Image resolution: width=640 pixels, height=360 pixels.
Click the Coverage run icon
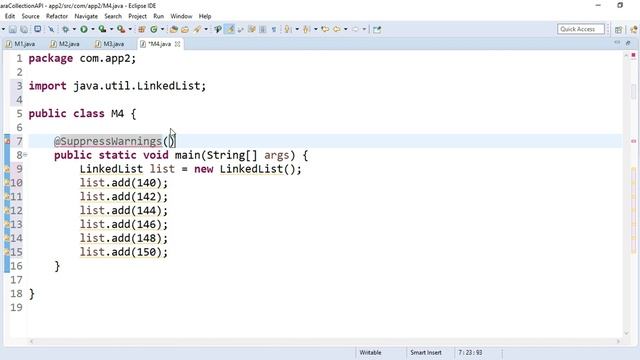click(102, 29)
